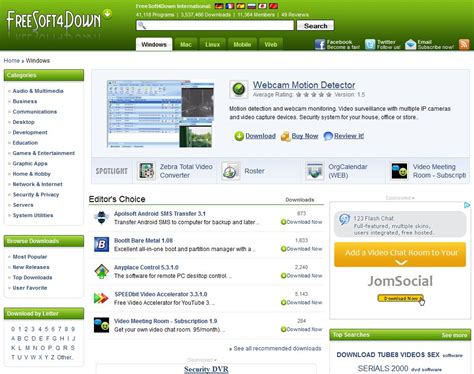Click Download Now for SPEEDbit Video Accelerator
The image size is (474, 374).
tap(302, 303)
